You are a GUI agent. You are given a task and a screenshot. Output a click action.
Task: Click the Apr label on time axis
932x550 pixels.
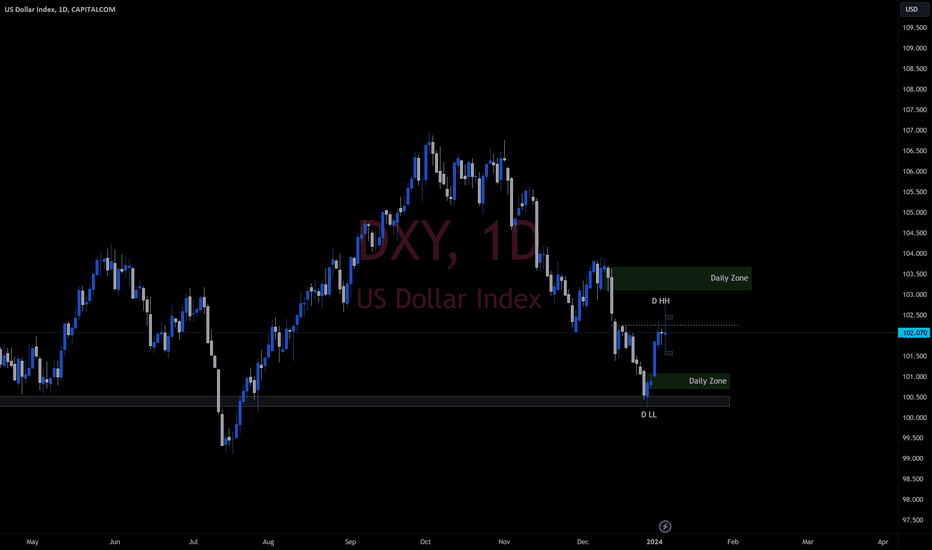click(x=883, y=542)
